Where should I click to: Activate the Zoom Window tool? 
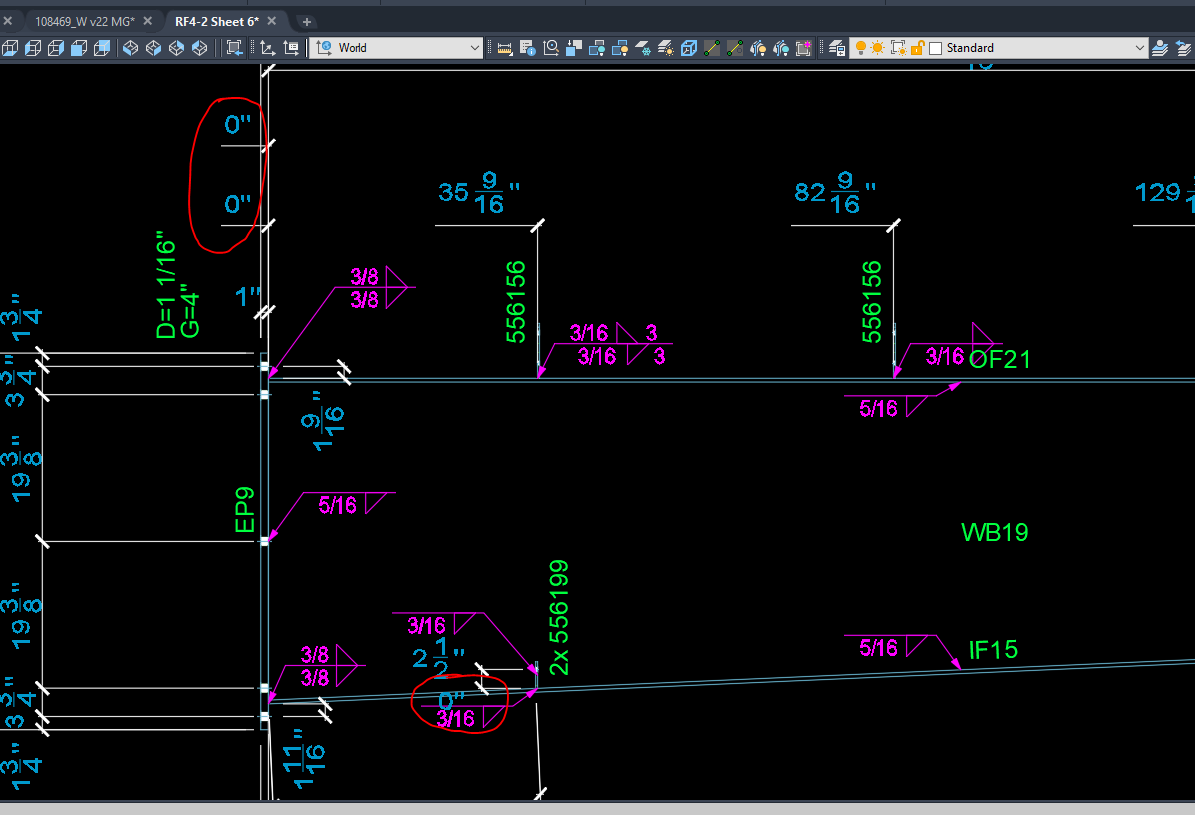[235, 47]
